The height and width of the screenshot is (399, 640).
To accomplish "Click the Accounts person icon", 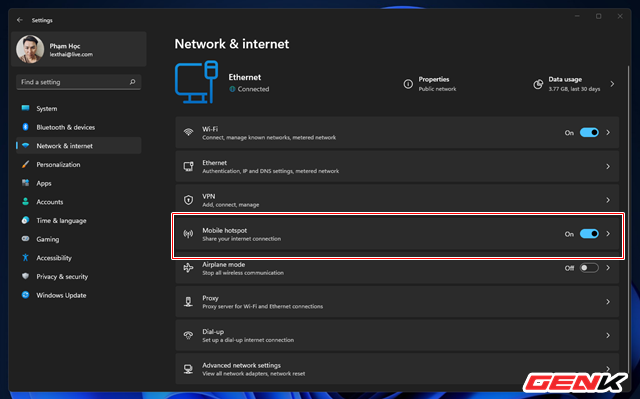I will pyautogui.click(x=25, y=202).
